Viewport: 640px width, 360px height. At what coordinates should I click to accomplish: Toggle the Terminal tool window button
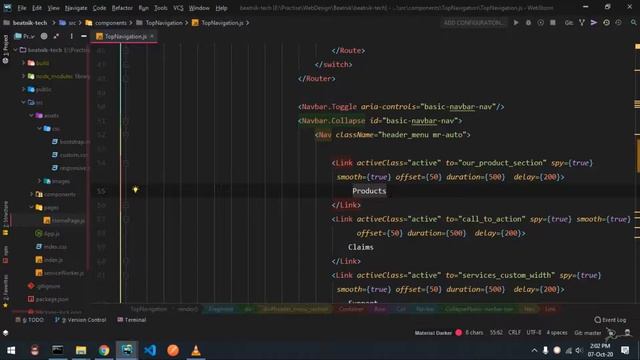pyautogui.click(x=132, y=320)
